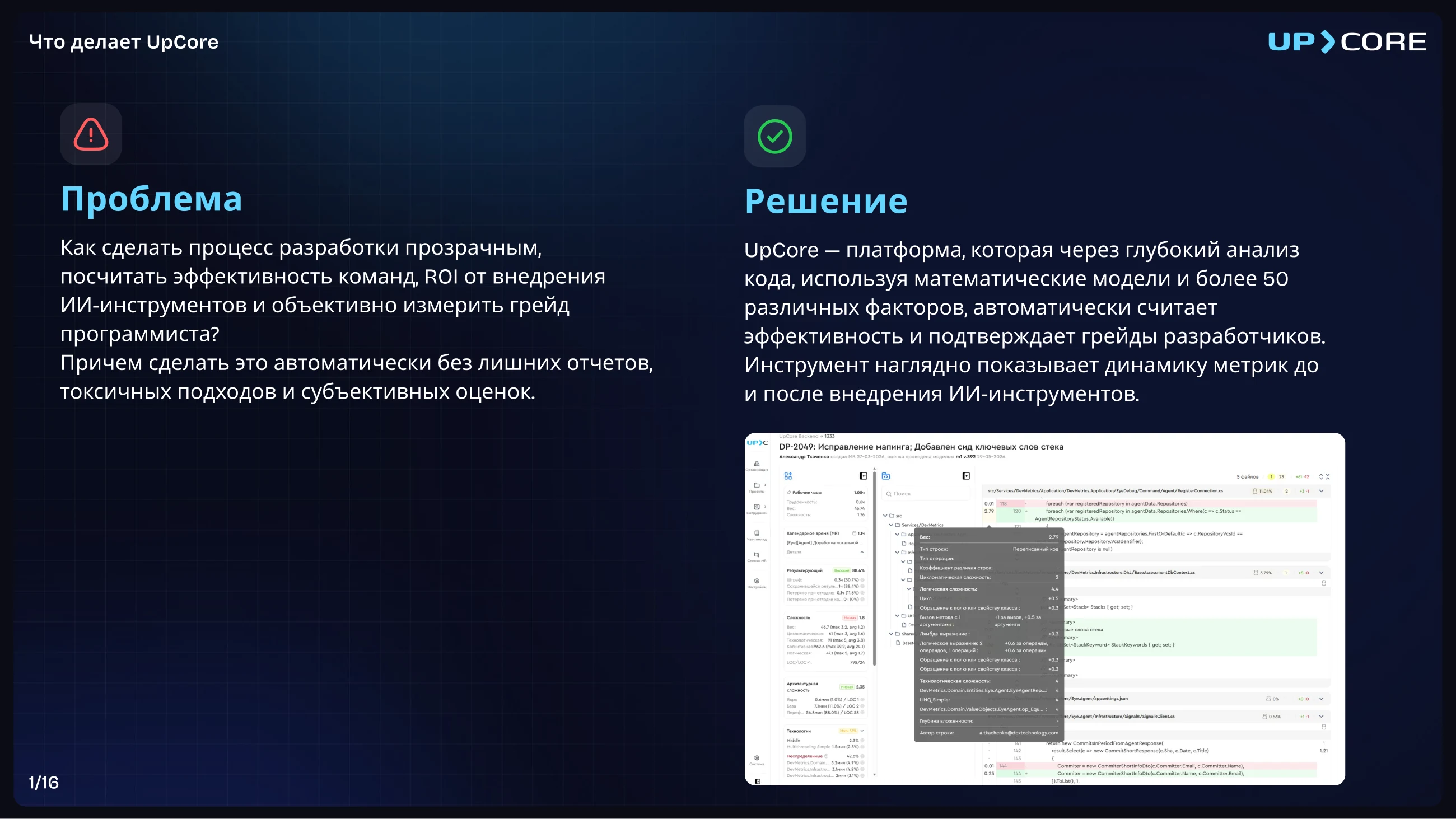This screenshot has width=1456, height=819.
Task: Click author email a.tkachenko@dextechnology.com in tooltip
Action: click(1019, 733)
